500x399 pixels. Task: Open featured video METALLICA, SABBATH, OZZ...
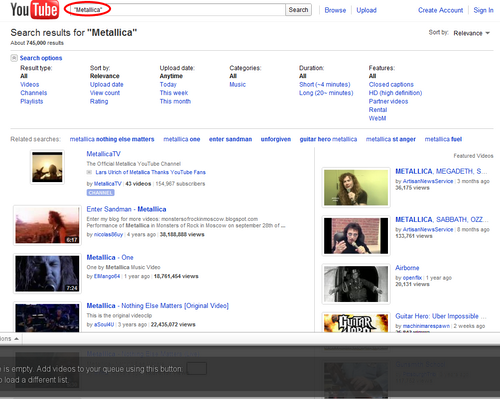click(x=442, y=220)
